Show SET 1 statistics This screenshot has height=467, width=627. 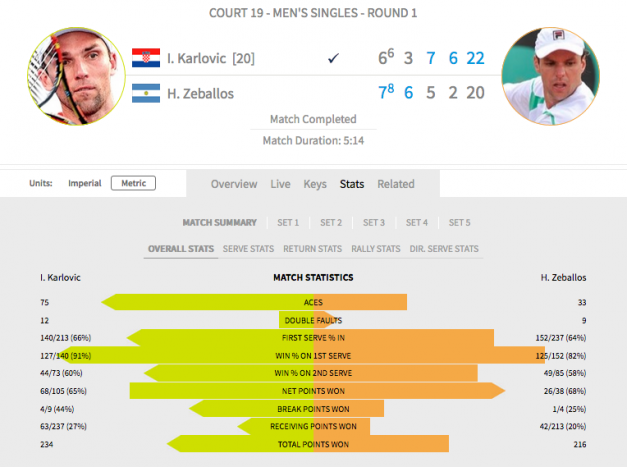pos(288,223)
